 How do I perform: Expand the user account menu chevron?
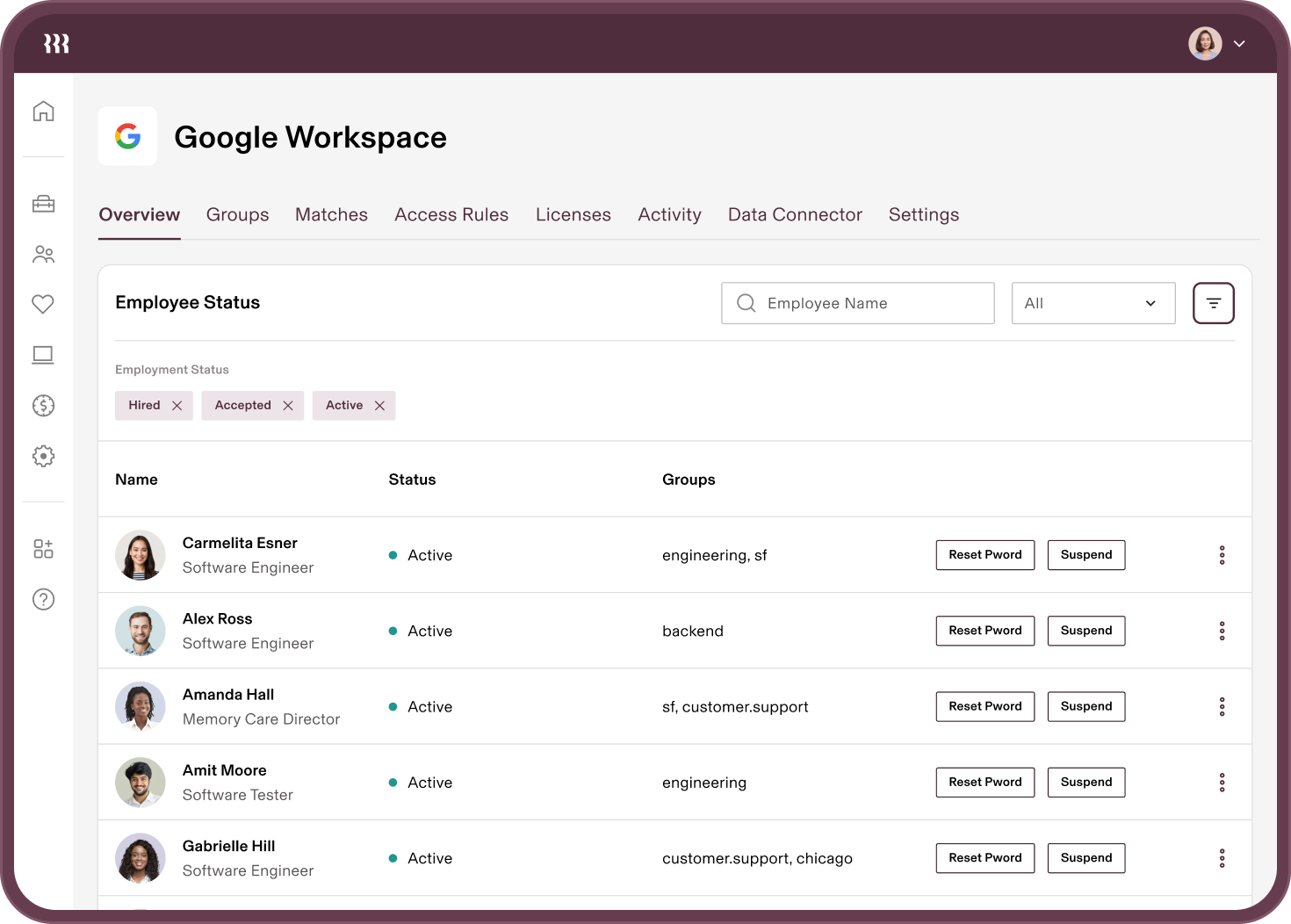(1239, 43)
